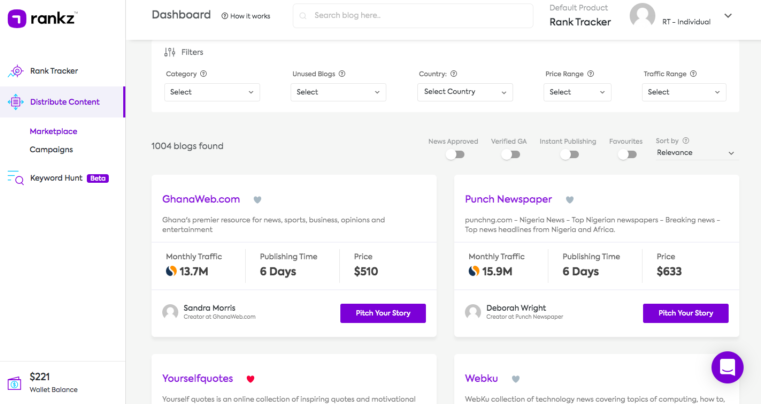Toggle the Verified GA switch
This screenshot has height=404, width=761.
click(511, 154)
